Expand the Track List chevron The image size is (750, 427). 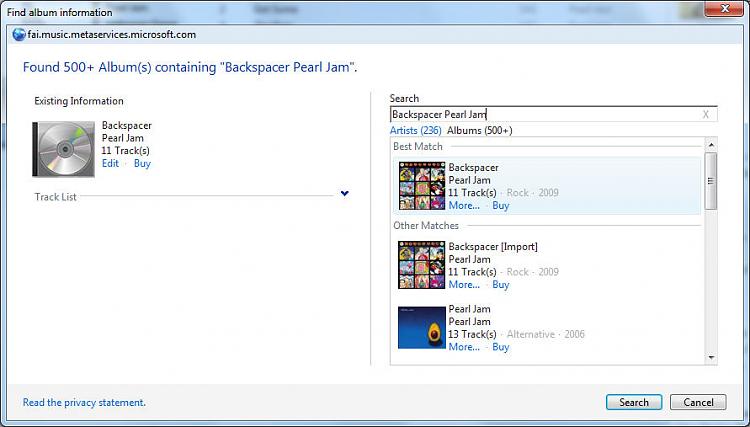[345, 194]
